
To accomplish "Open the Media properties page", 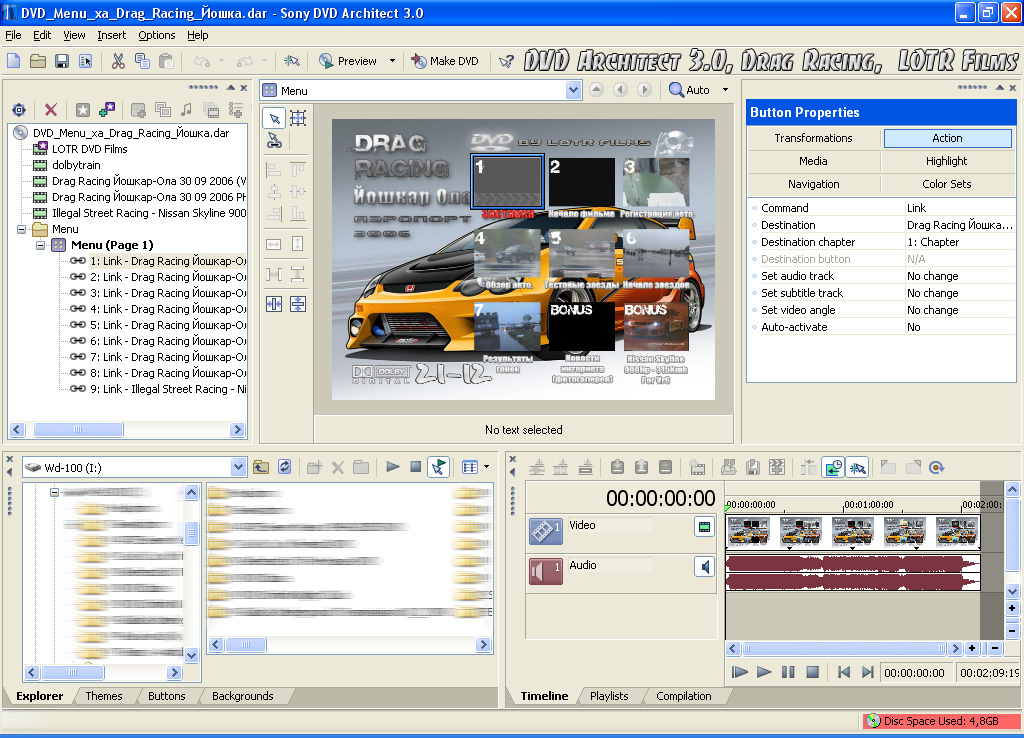I will pos(814,161).
